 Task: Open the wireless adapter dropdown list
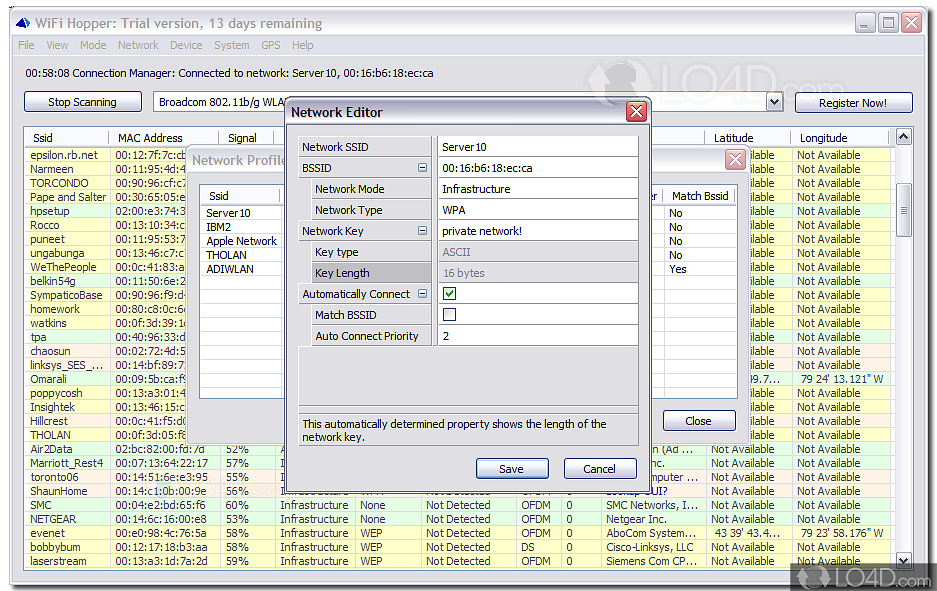point(774,102)
